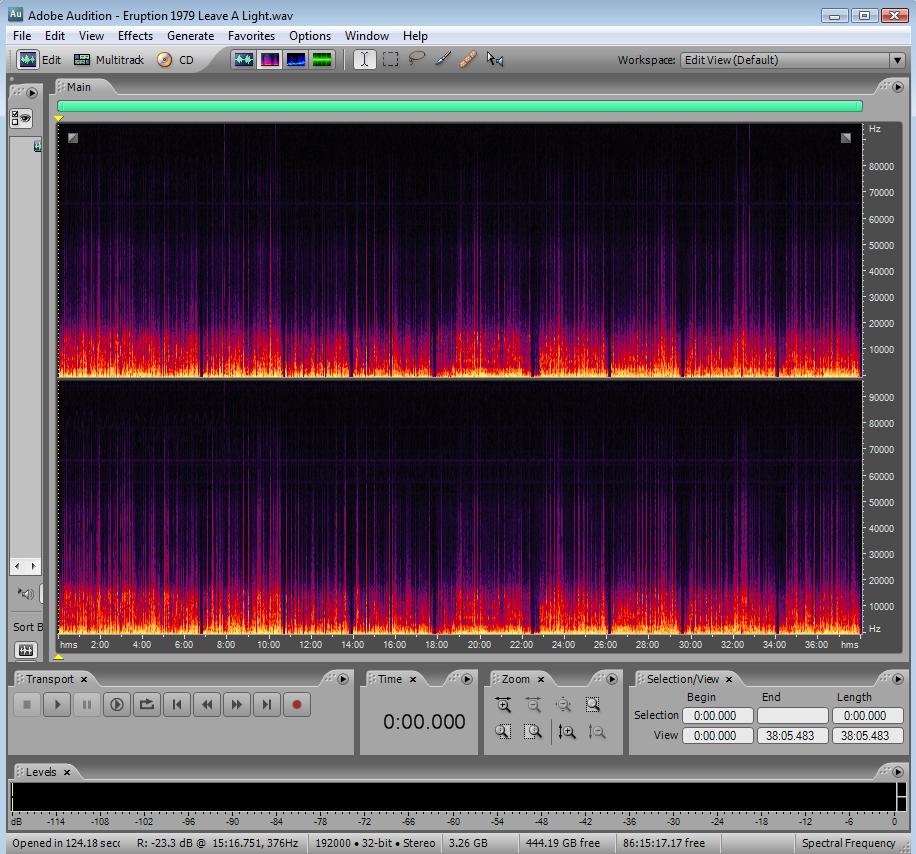This screenshot has width=916, height=854.
Task: Select the Lasso selection tool
Action: [417, 60]
